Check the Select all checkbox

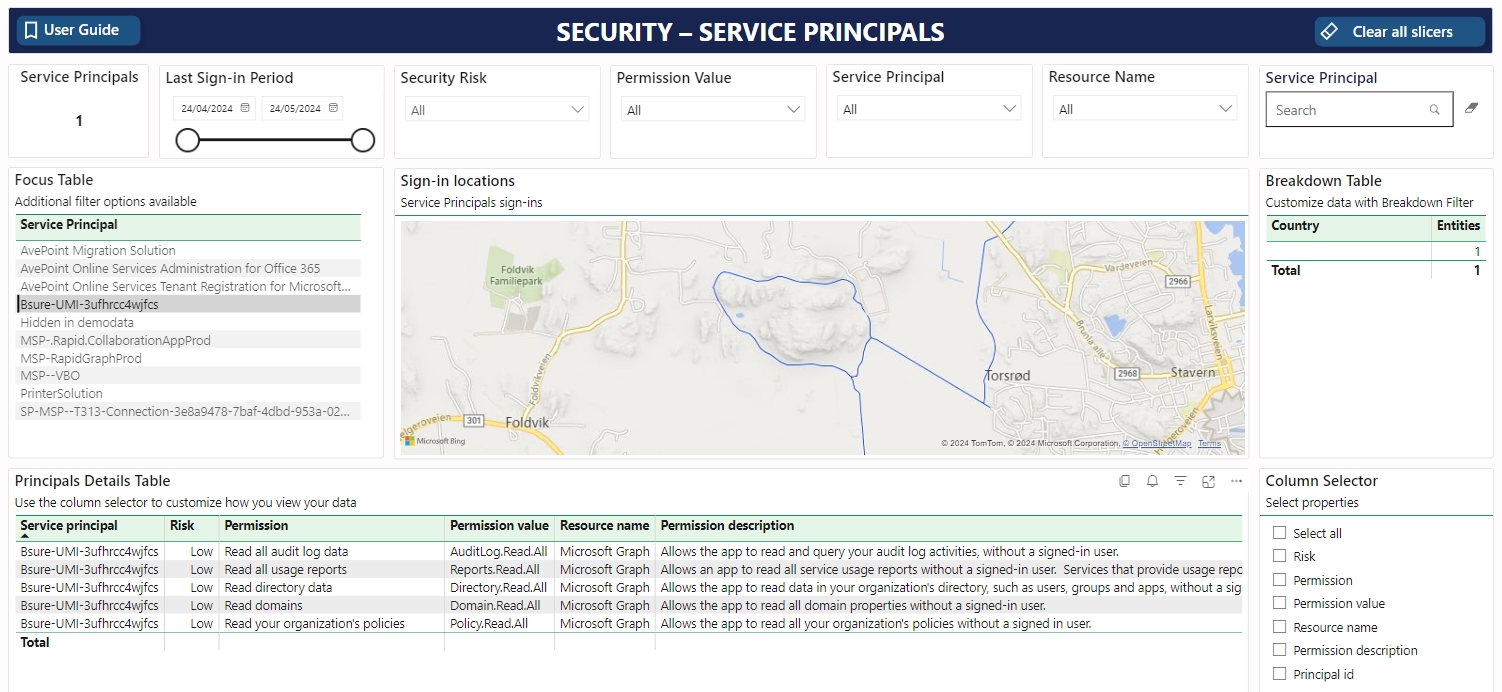1279,533
